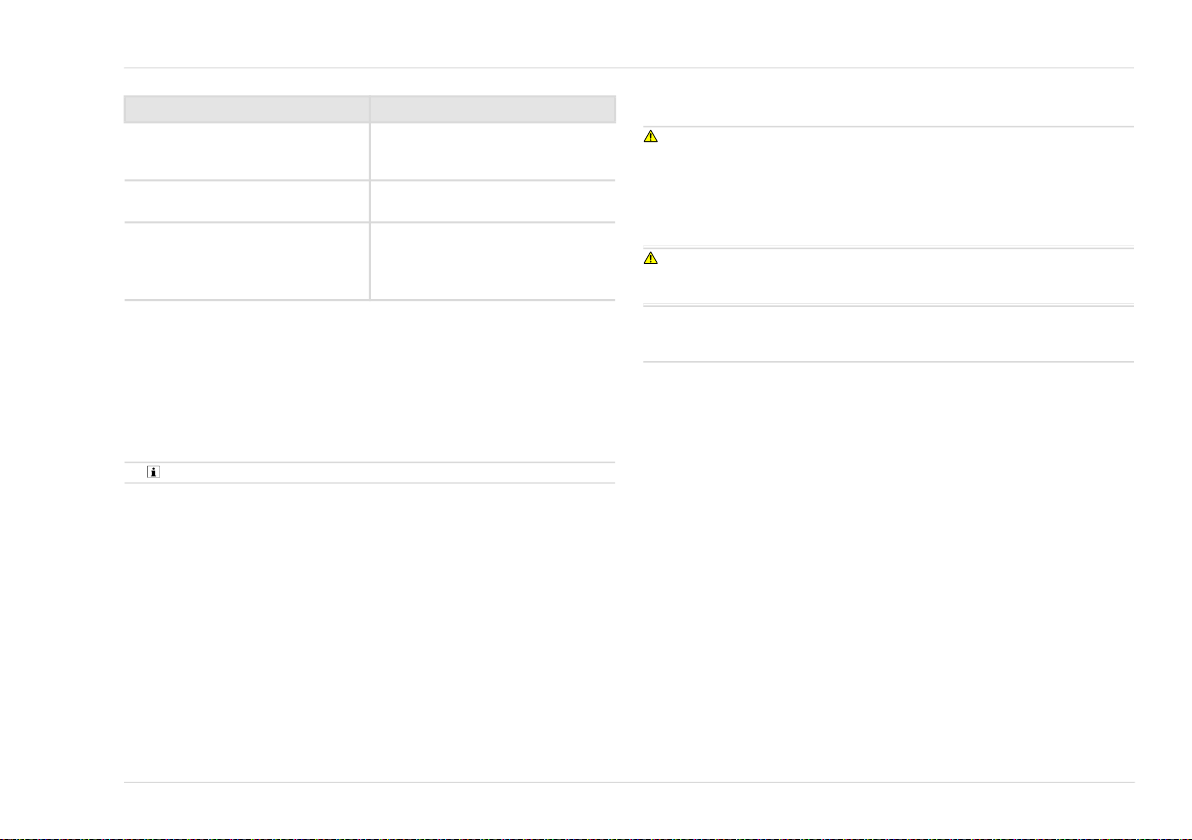Click the page footer horizontal rule
The image size is (1192, 840).
pos(629,782)
